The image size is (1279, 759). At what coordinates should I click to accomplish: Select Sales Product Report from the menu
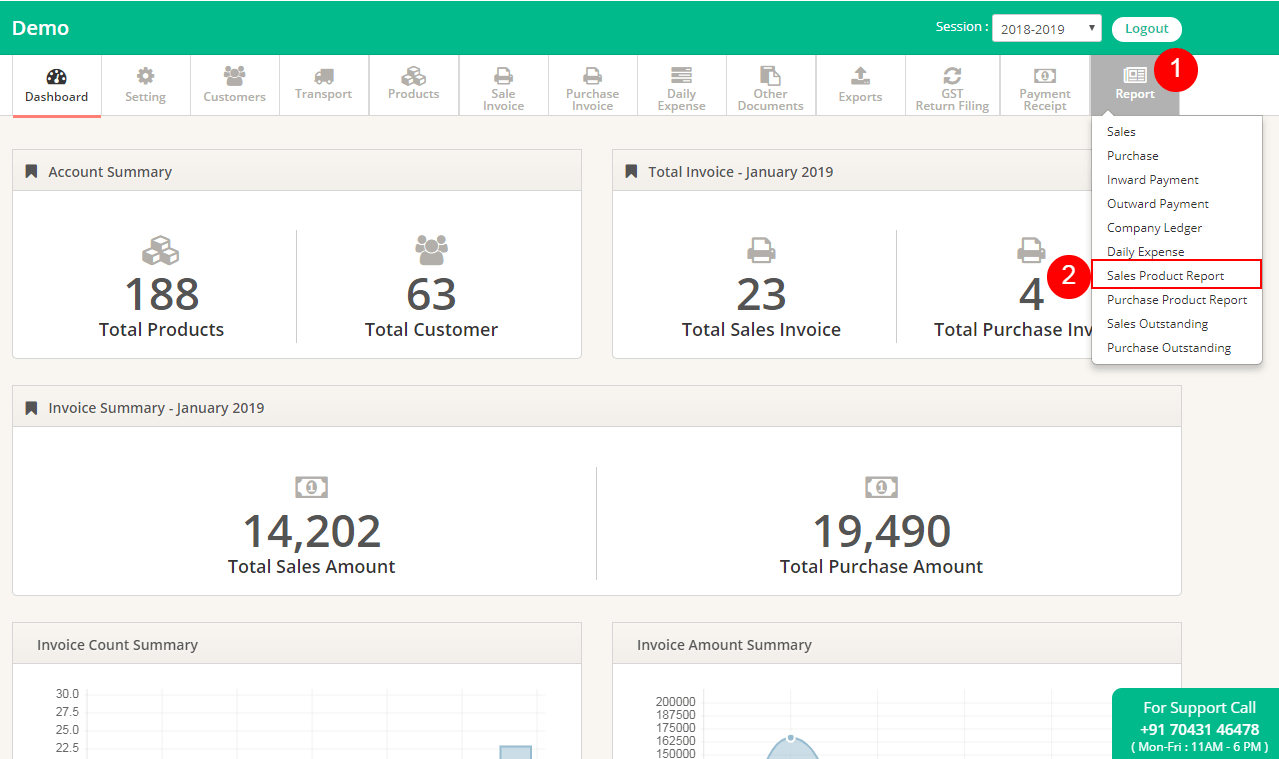pos(1166,275)
